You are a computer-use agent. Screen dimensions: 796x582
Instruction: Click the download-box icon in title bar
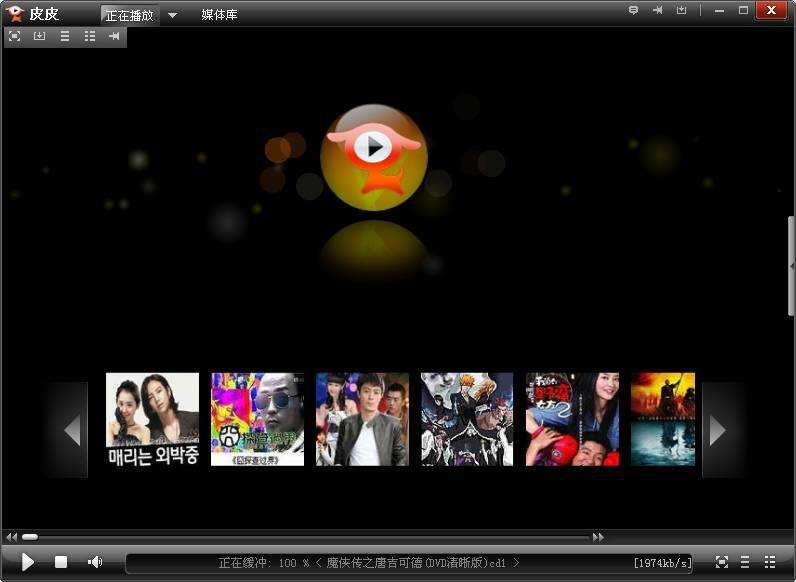[x=681, y=10]
